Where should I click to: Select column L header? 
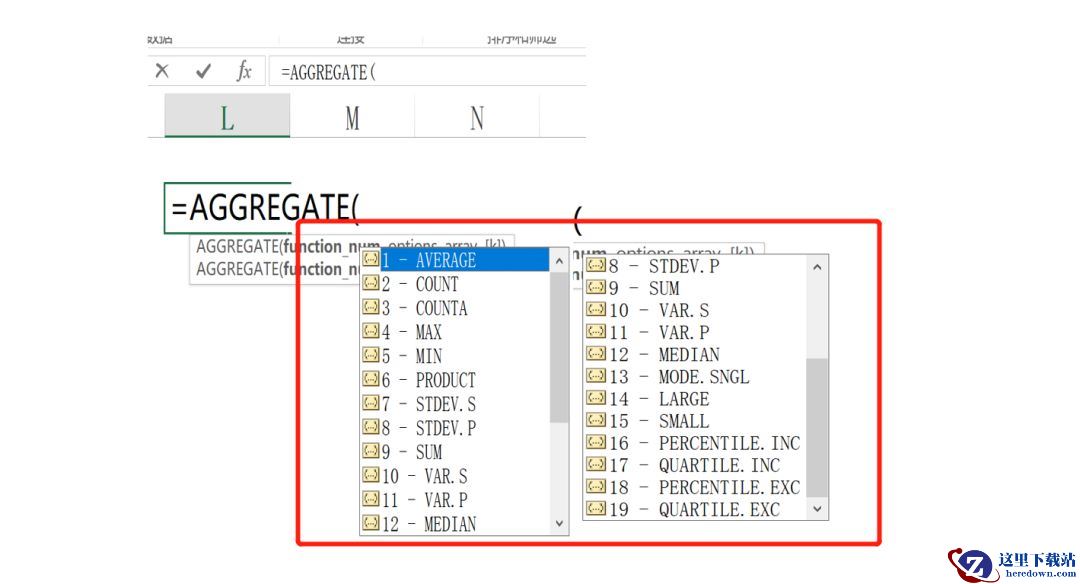tap(227, 116)
